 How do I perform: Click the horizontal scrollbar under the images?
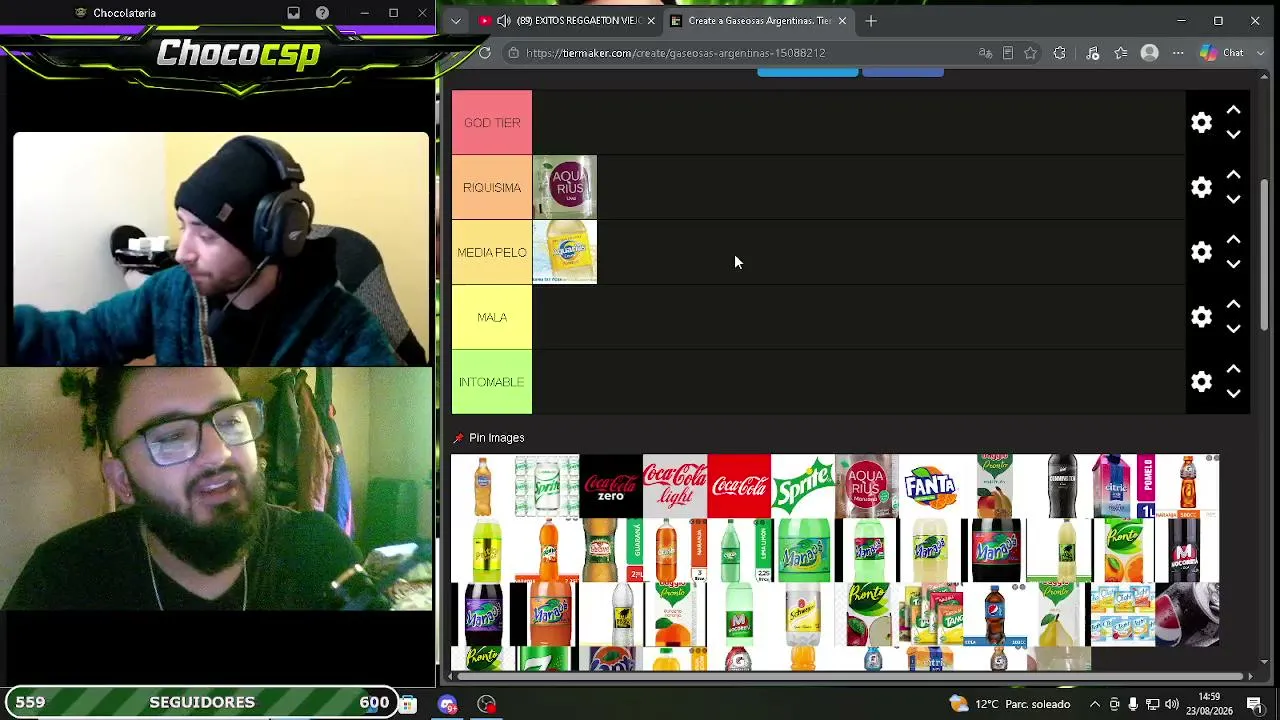point(850,677)
